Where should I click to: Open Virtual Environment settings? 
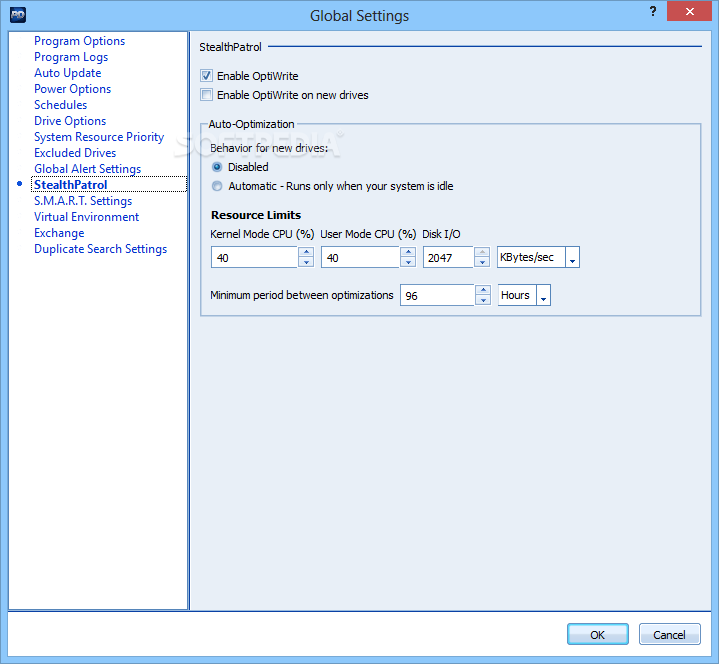86,217
